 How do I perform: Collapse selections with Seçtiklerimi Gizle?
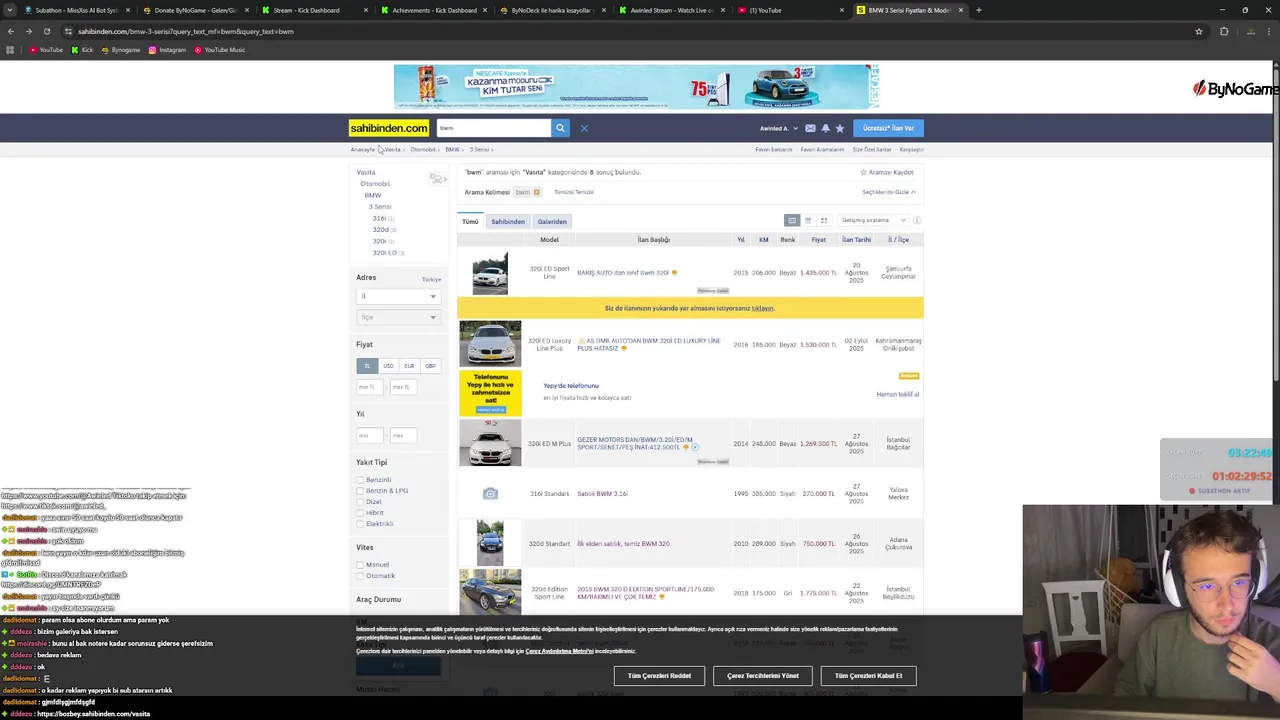click(888, 192)
